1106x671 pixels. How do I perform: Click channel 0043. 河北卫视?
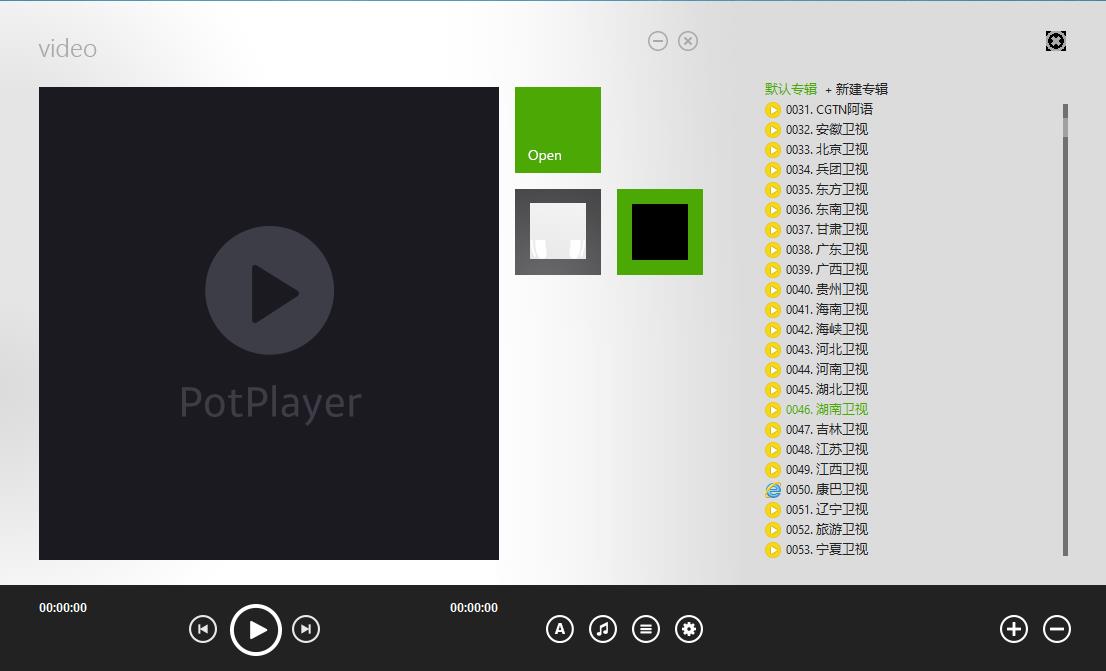point(817,349)
